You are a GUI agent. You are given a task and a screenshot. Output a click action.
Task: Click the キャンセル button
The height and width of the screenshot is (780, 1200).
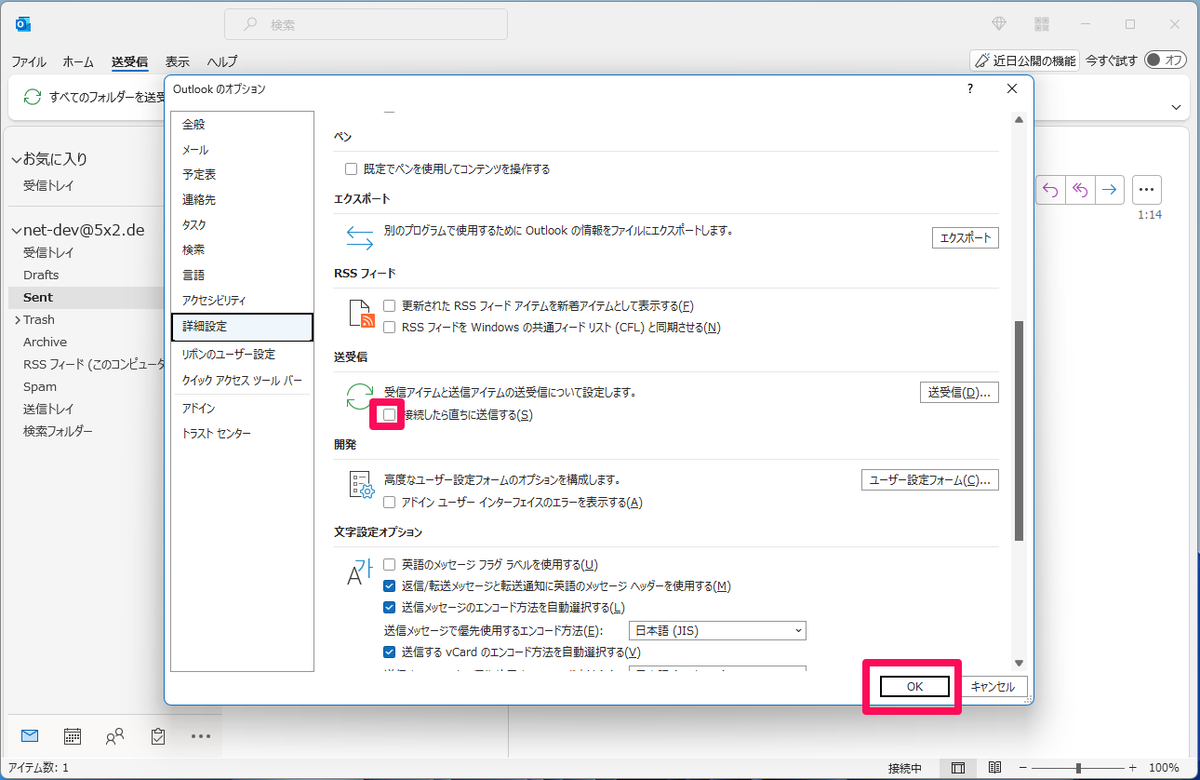pyautogui.click(x=993, y=686)
